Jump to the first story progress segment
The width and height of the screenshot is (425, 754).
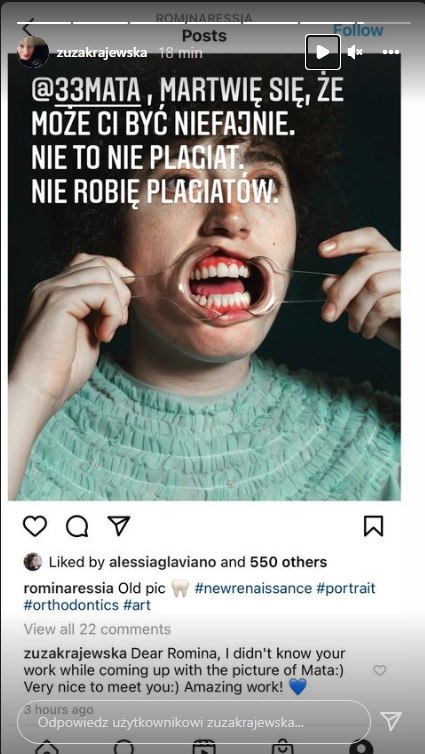(x=44, y=23)
